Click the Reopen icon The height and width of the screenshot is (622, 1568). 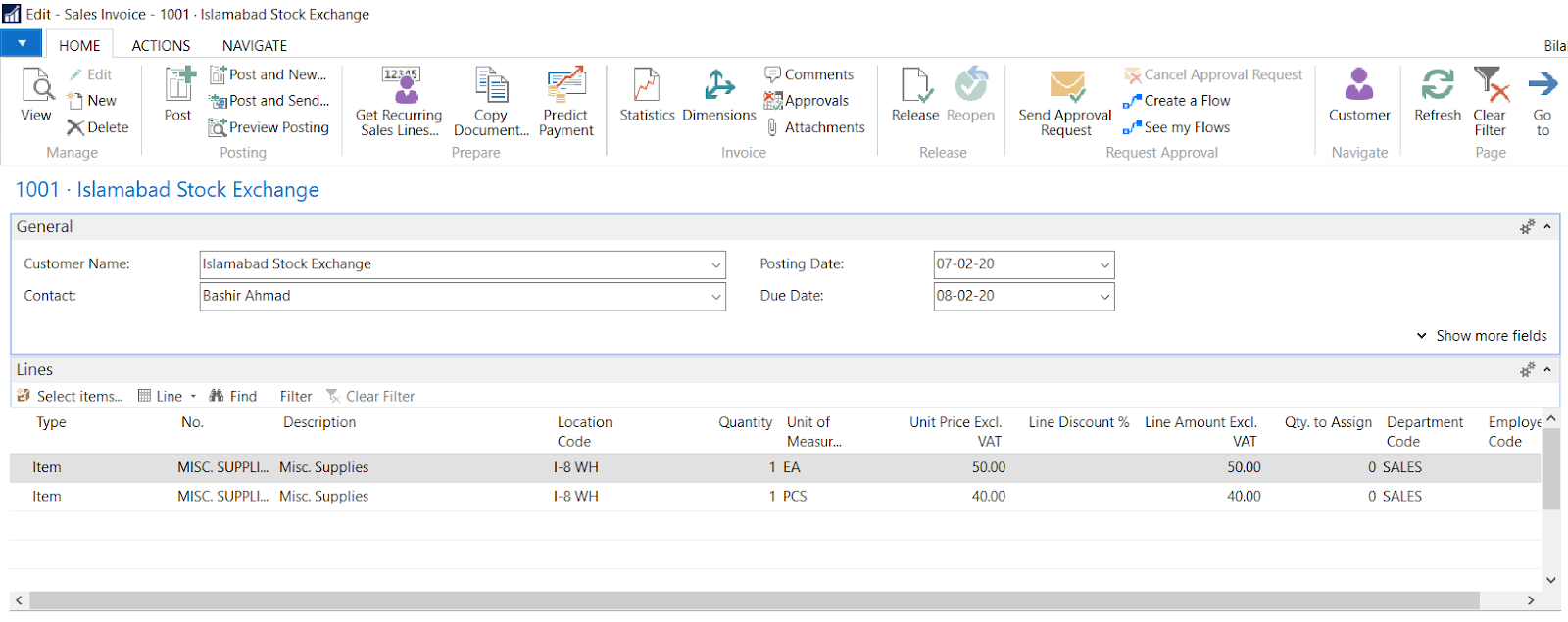click(x=971, y=84)
